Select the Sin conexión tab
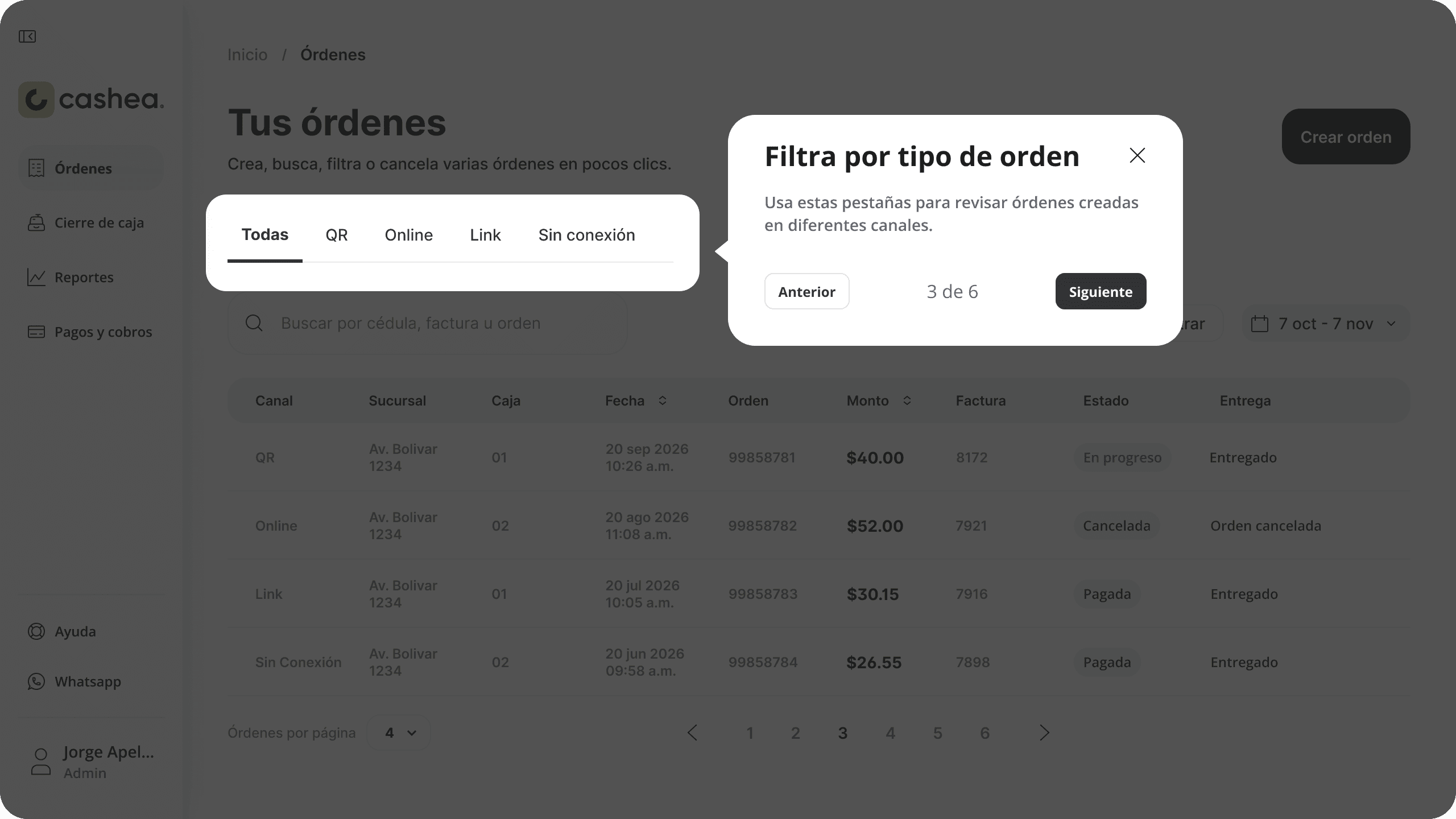Screen dimensions: 1456x819 coord(586,235)
